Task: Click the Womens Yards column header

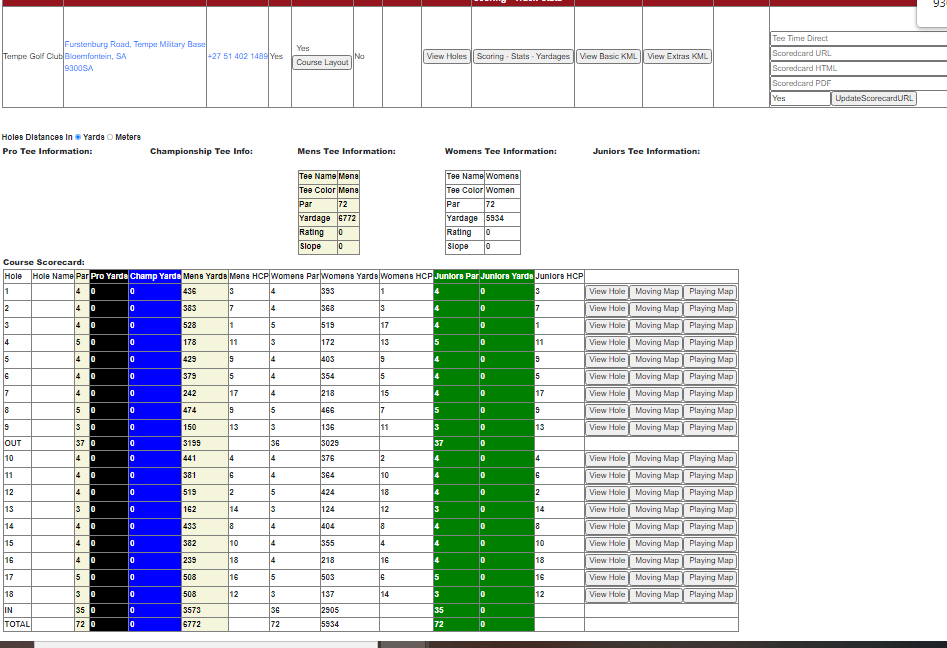Action: point(350,276)
